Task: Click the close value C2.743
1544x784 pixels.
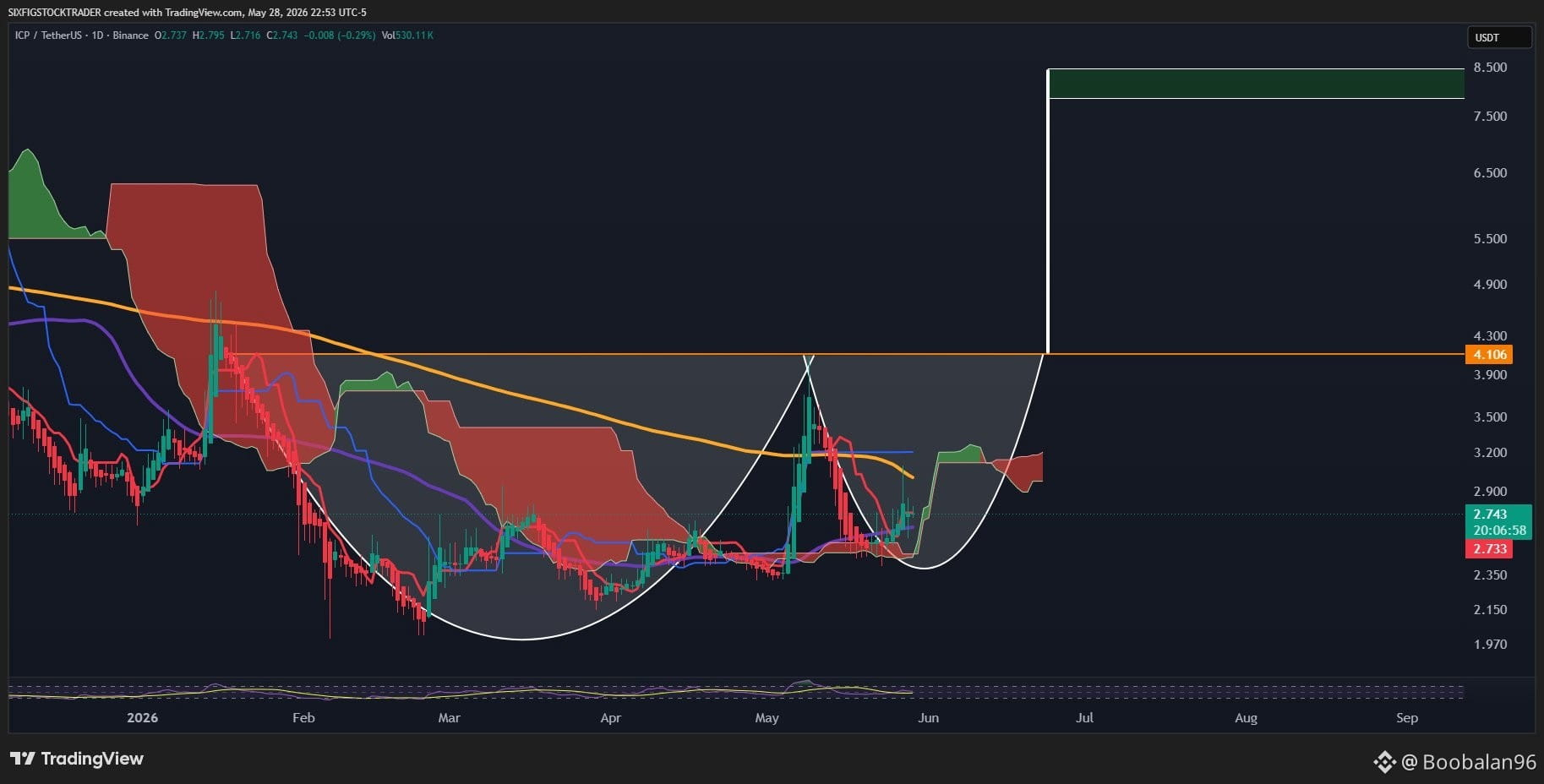Action: (x=281, y=35)
